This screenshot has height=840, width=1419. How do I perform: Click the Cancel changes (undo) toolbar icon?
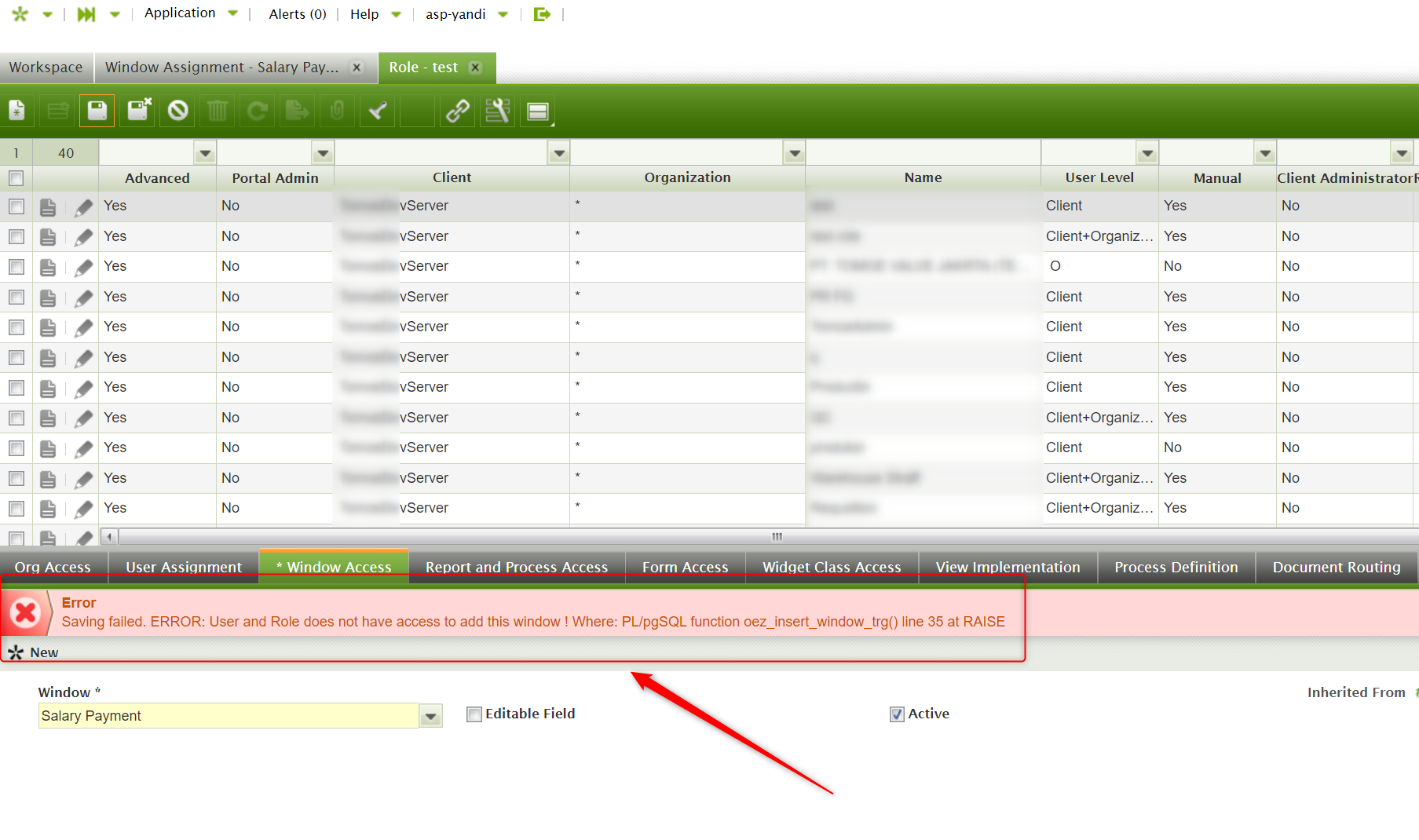coord(178,111)
